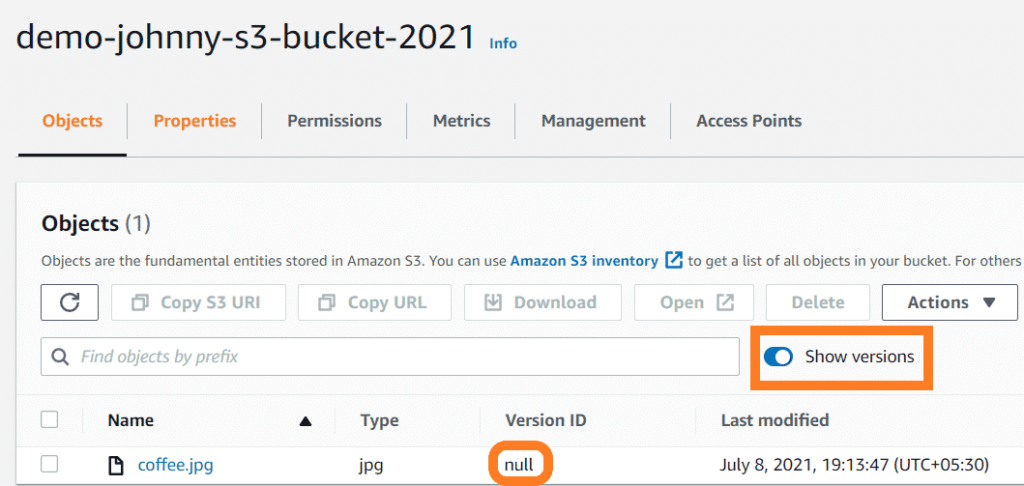Click the download arrow icon
Image resolution: width=1024 pixels, height=486 pixels.
point(492,302)
